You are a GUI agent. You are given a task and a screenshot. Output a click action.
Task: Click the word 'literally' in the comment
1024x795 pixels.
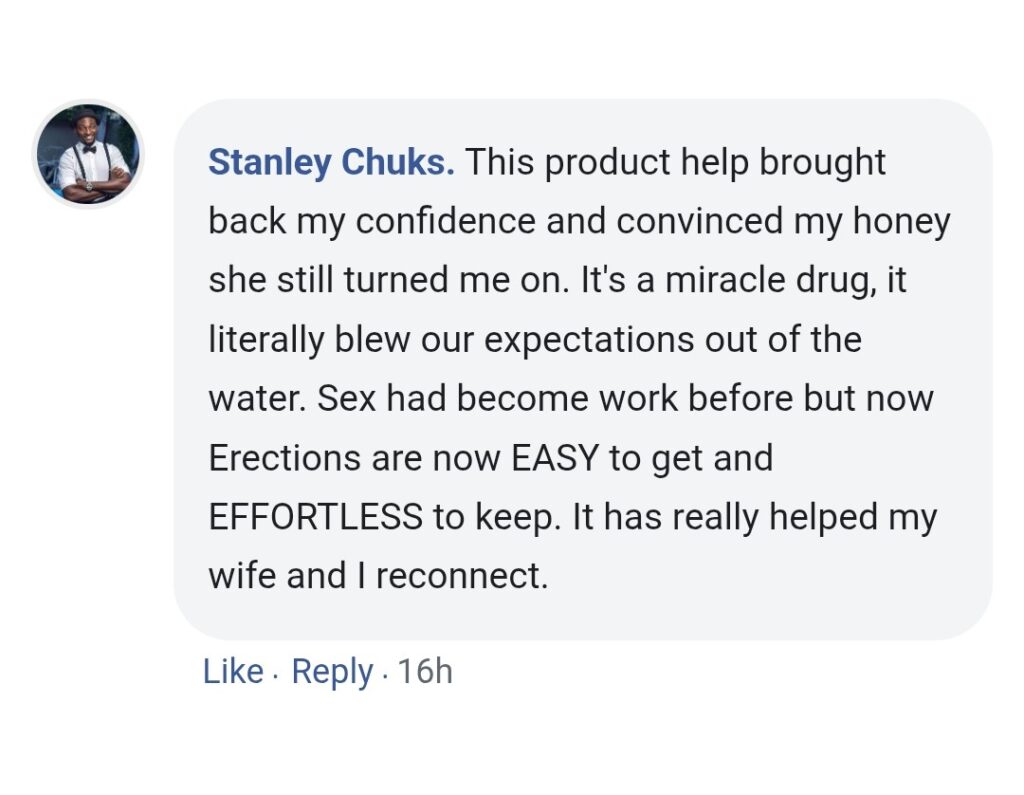point(266,340)
